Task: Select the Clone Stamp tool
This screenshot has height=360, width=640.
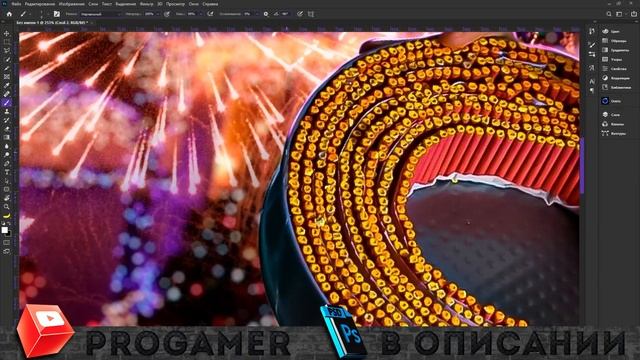Action: point(7,111)
